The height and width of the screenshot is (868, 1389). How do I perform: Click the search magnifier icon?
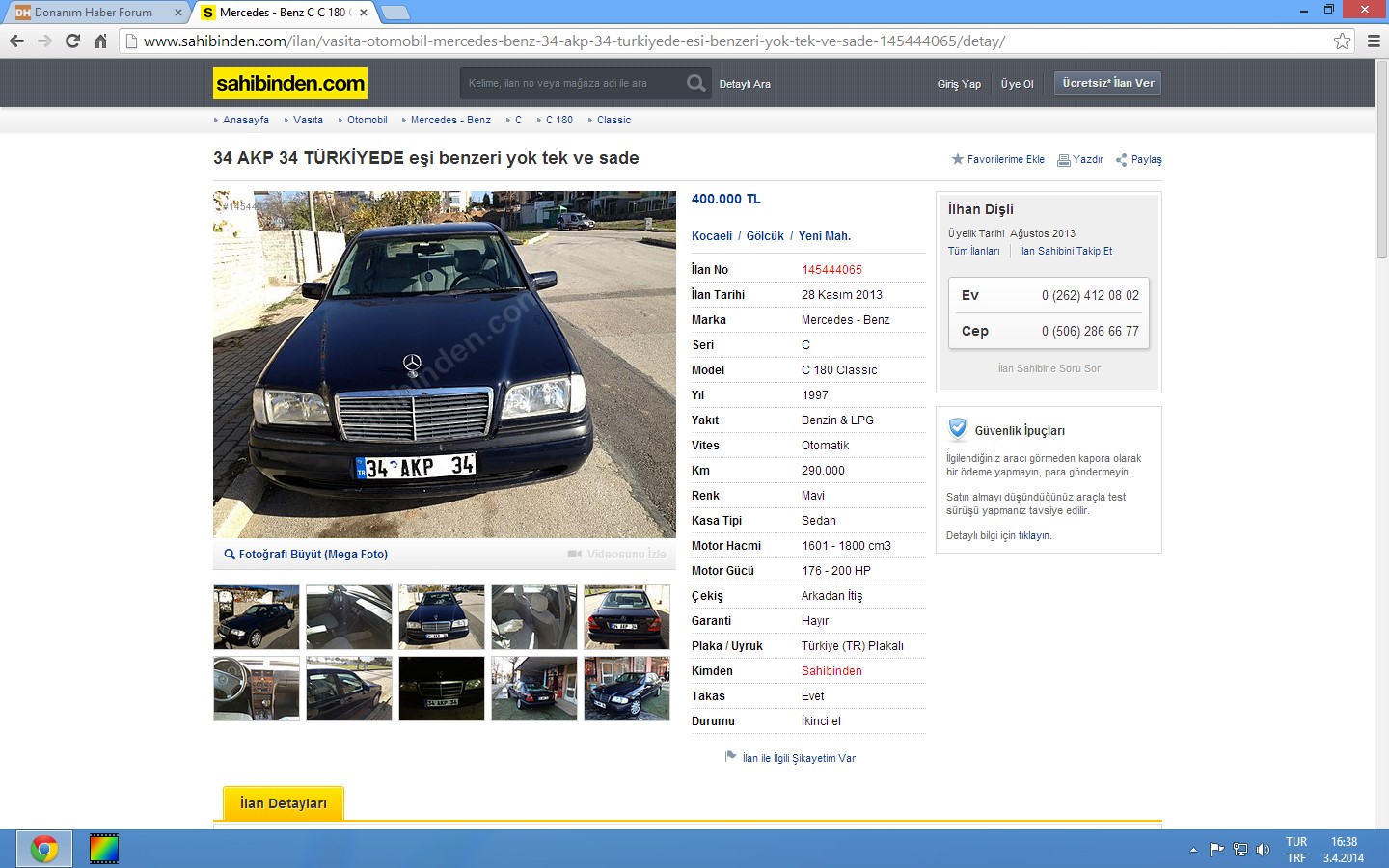(x=695, y=83)
